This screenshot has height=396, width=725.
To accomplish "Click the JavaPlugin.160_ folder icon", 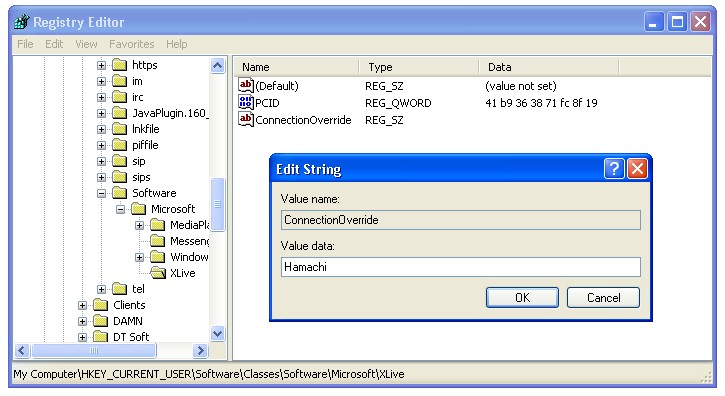I will coord(120,113).
